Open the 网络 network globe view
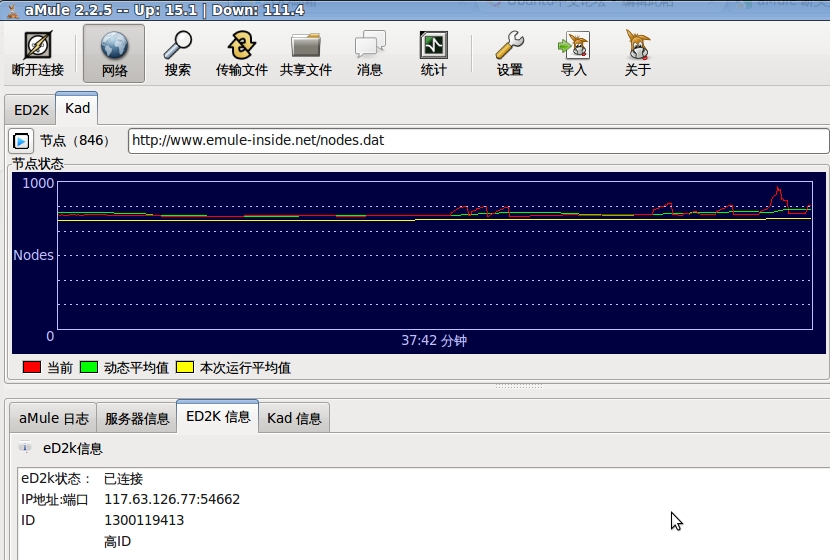The image size is (830, 560). coord(114,53)
